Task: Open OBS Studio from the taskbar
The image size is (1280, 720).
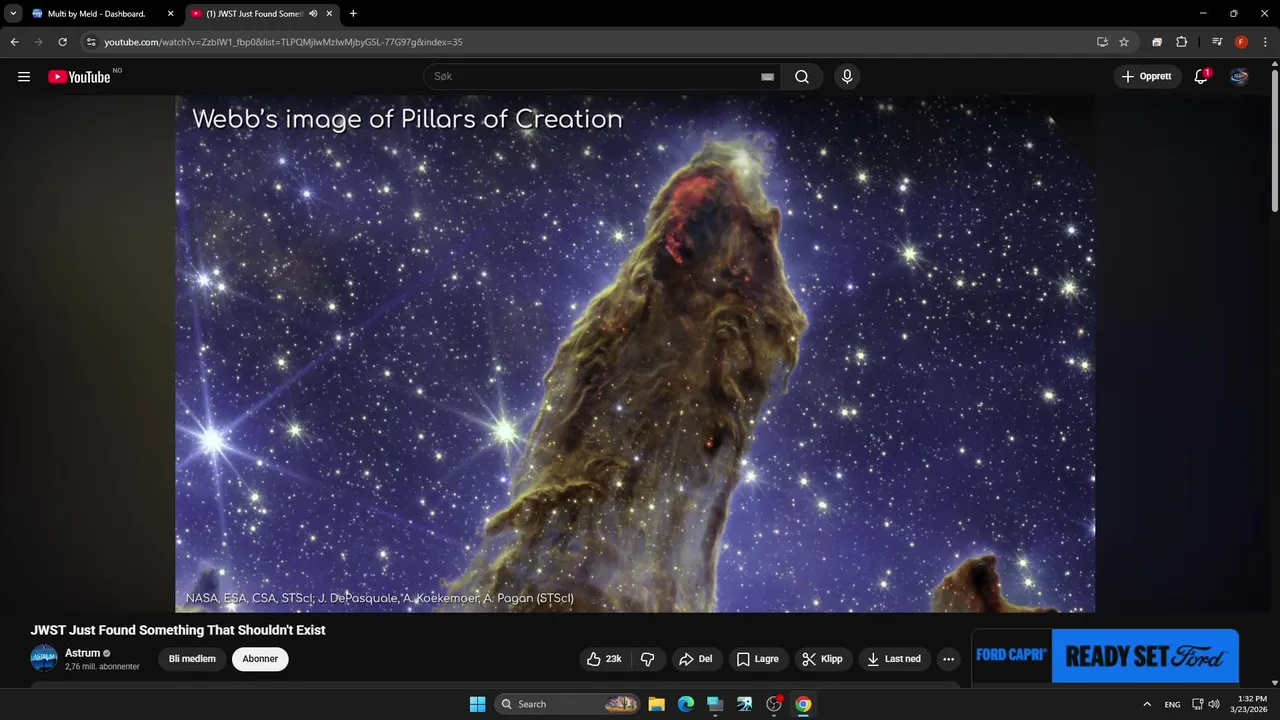Action: click(x=773, y=704)
